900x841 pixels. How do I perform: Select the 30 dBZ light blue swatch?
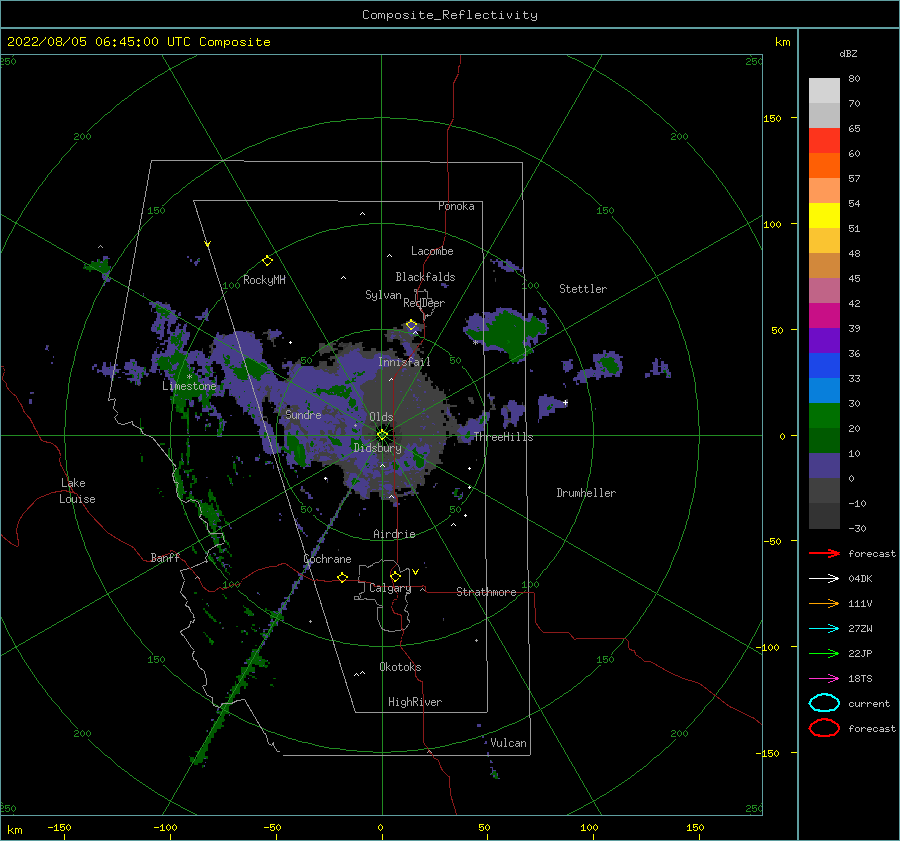[x=824, y=390]
